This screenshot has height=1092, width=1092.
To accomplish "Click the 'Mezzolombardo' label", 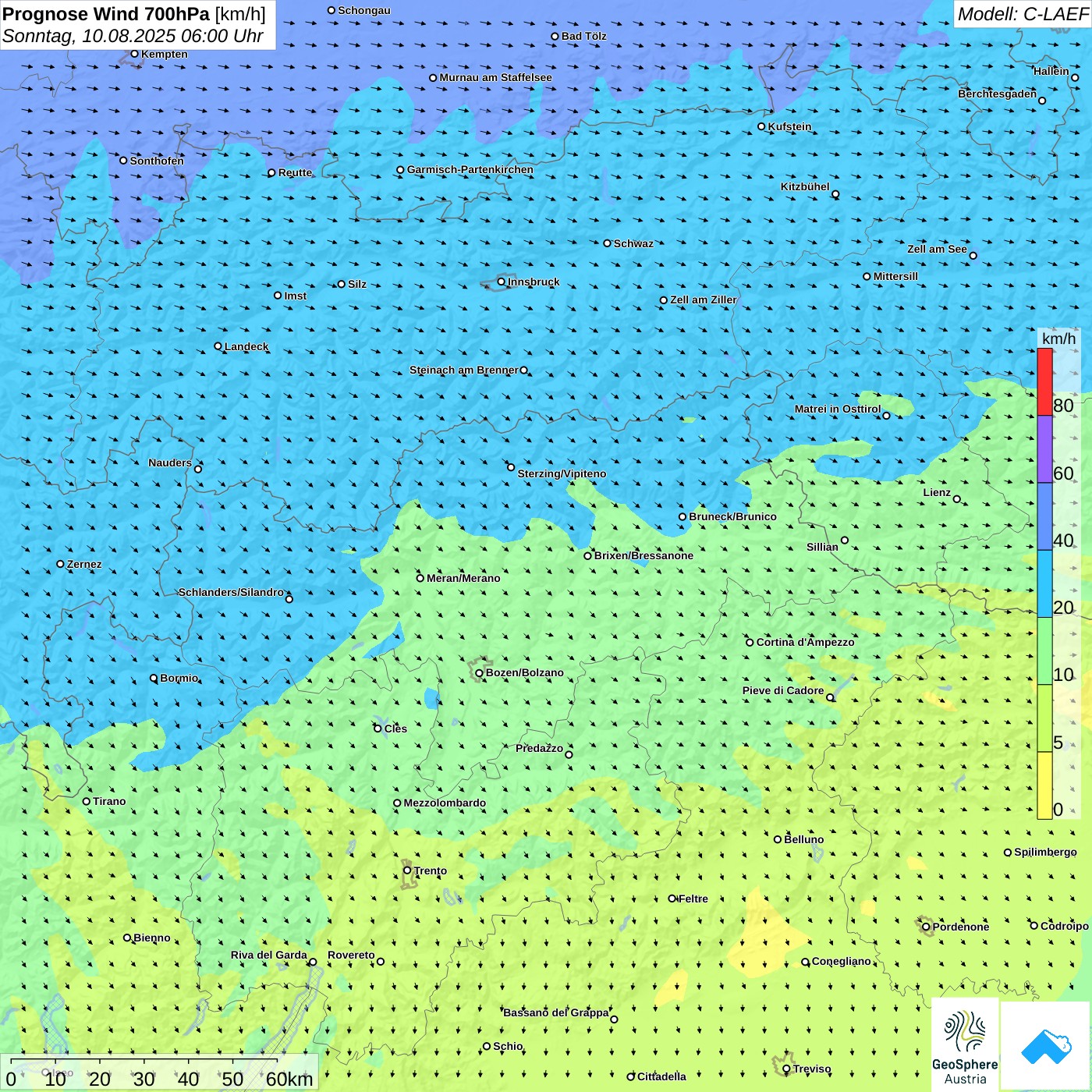I will [x=445, y=803].
